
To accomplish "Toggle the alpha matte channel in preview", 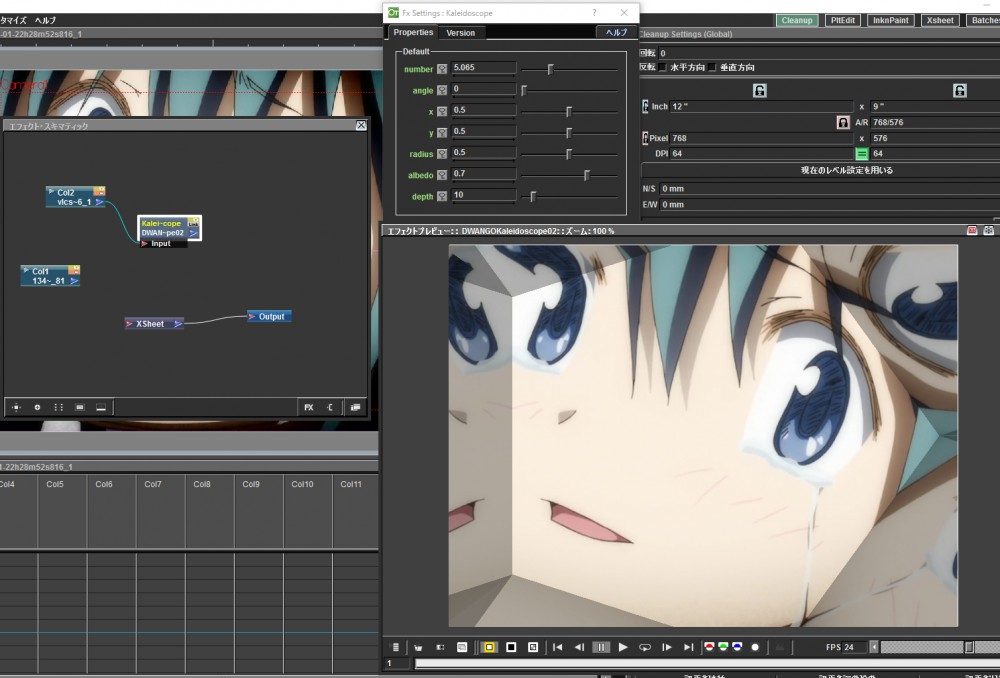I will [x=755, y=647].
